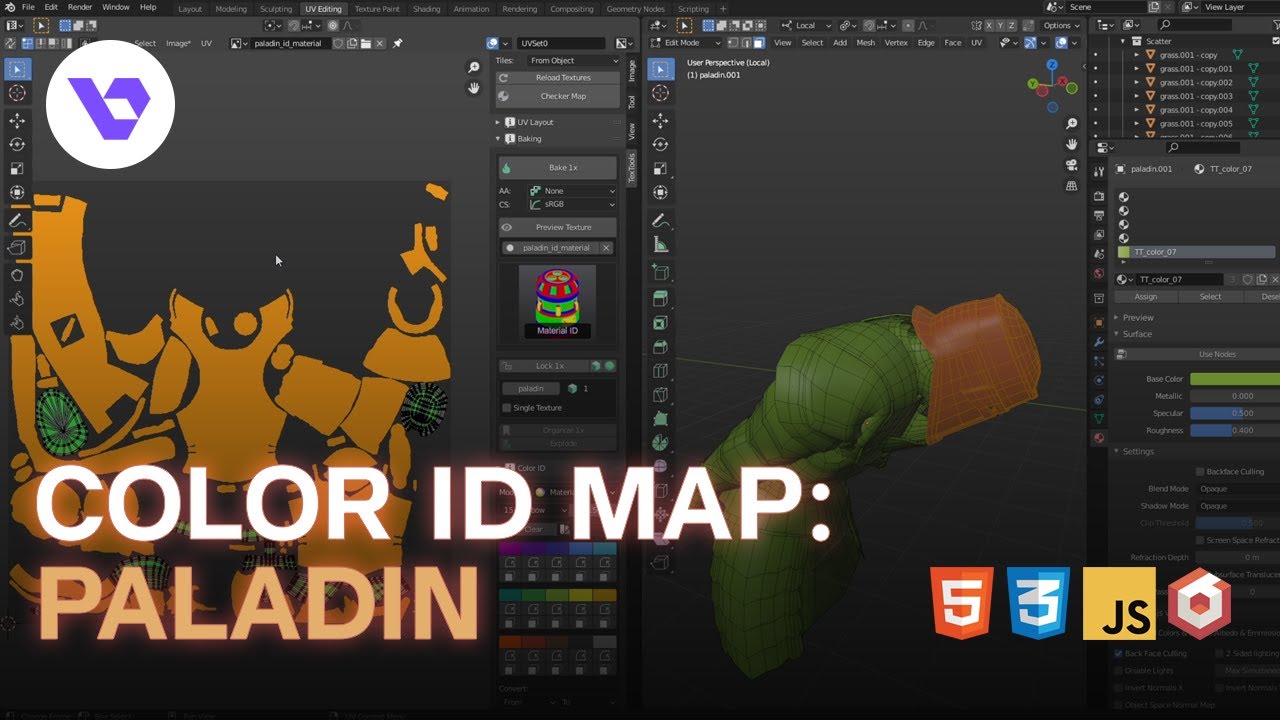Image resolution: width=1280 pixels, height=720 pixels.
Task: Click the pan hand icon in 3D viewport
Action: [1072, 144]
